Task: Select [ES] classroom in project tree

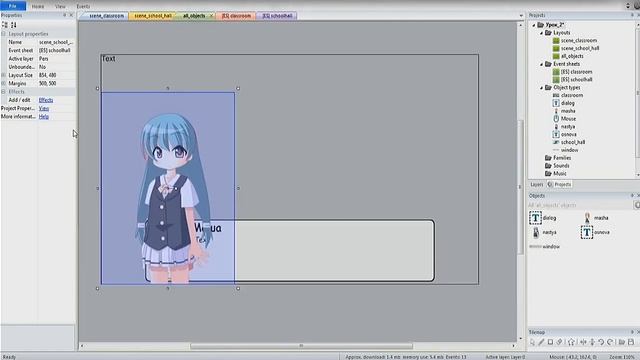Action: 573,72
